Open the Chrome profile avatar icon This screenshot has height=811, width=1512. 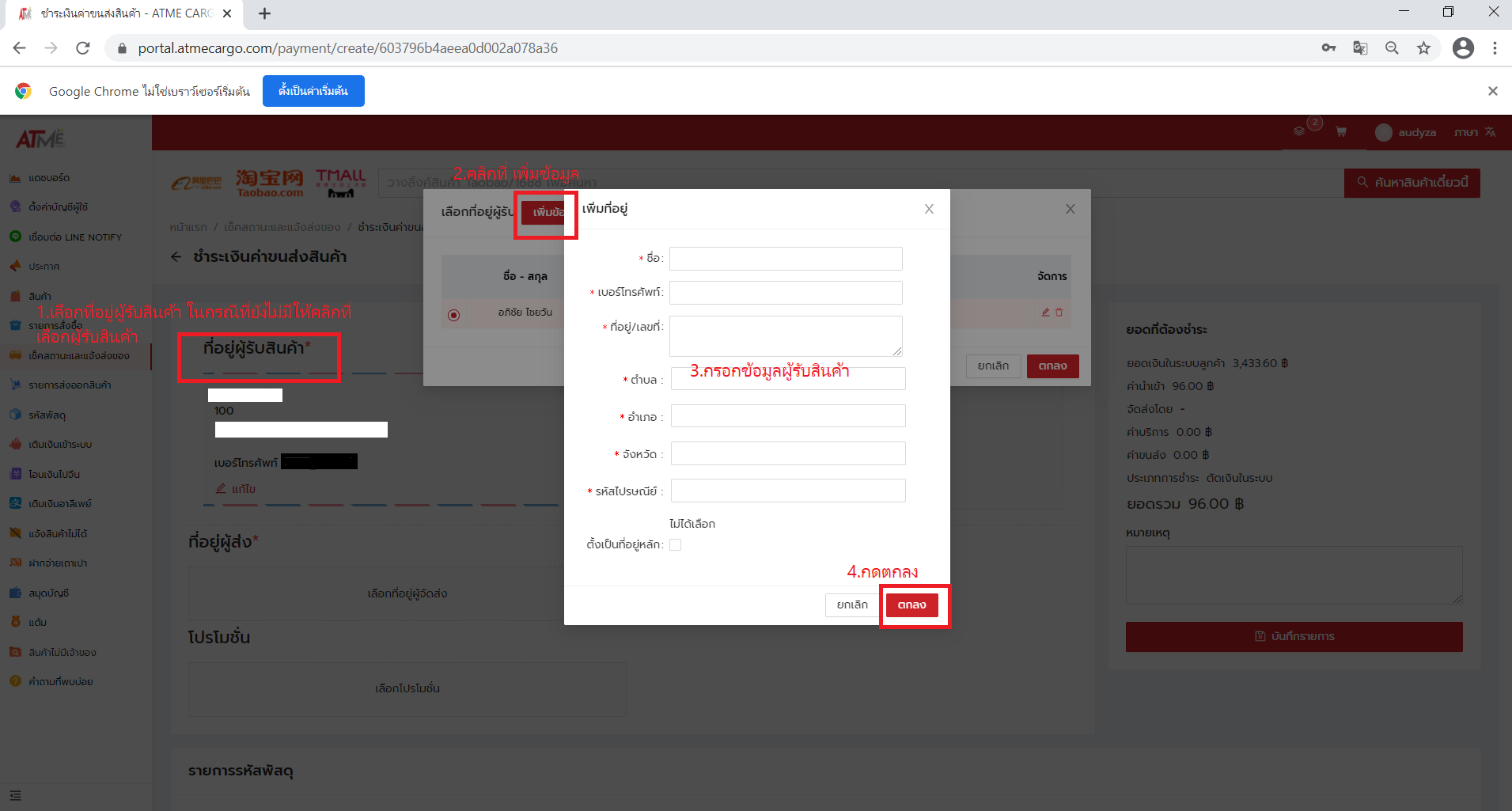point(1463,48)
